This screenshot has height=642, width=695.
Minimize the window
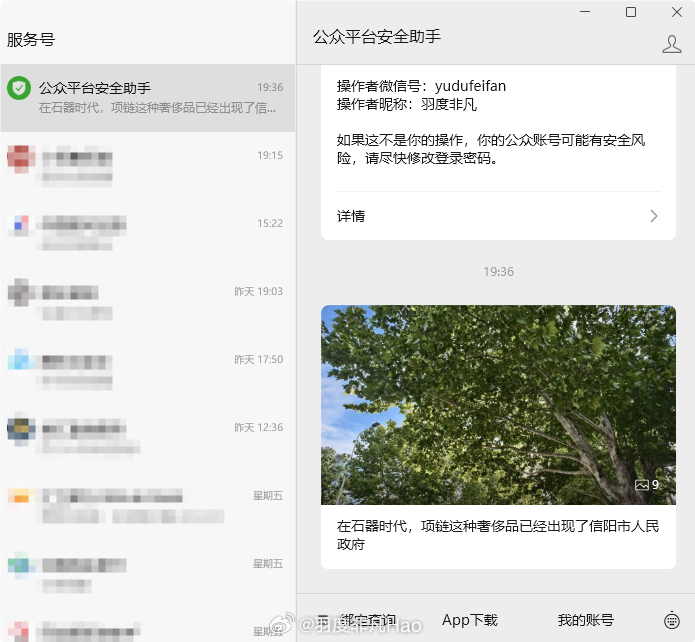[x=585, y=12]
